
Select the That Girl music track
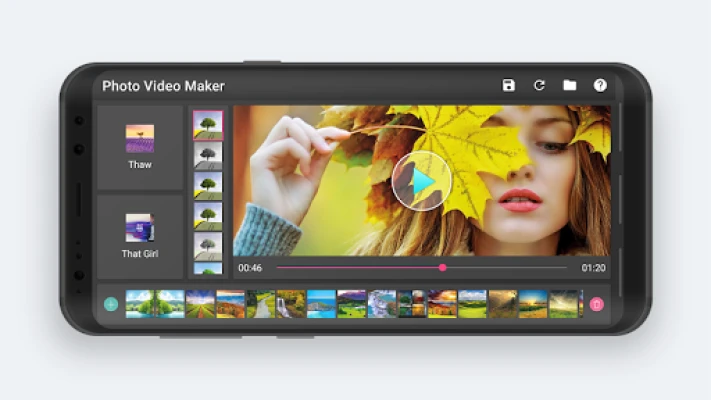[140, 236]
